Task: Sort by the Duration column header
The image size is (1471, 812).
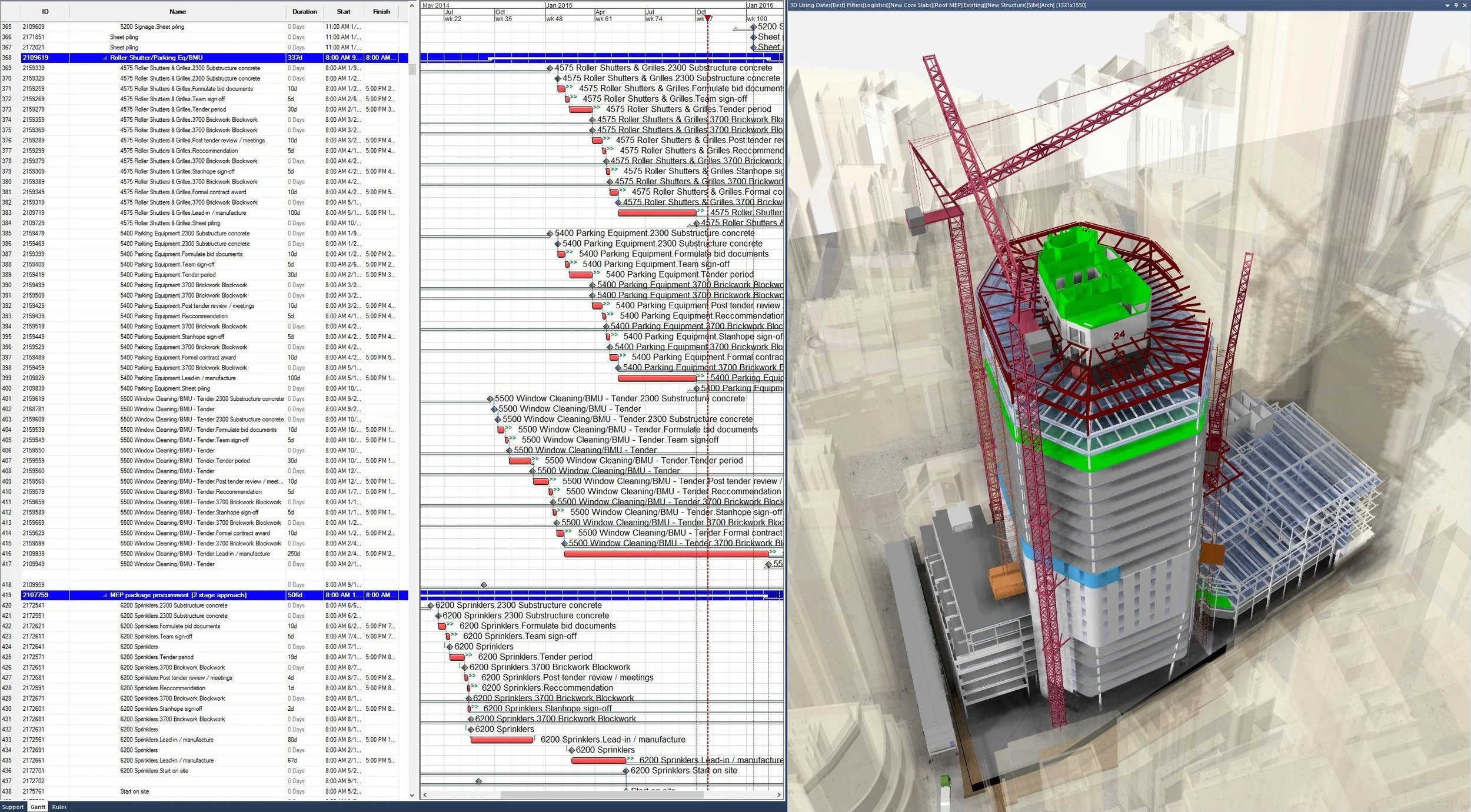Action: 304,12
